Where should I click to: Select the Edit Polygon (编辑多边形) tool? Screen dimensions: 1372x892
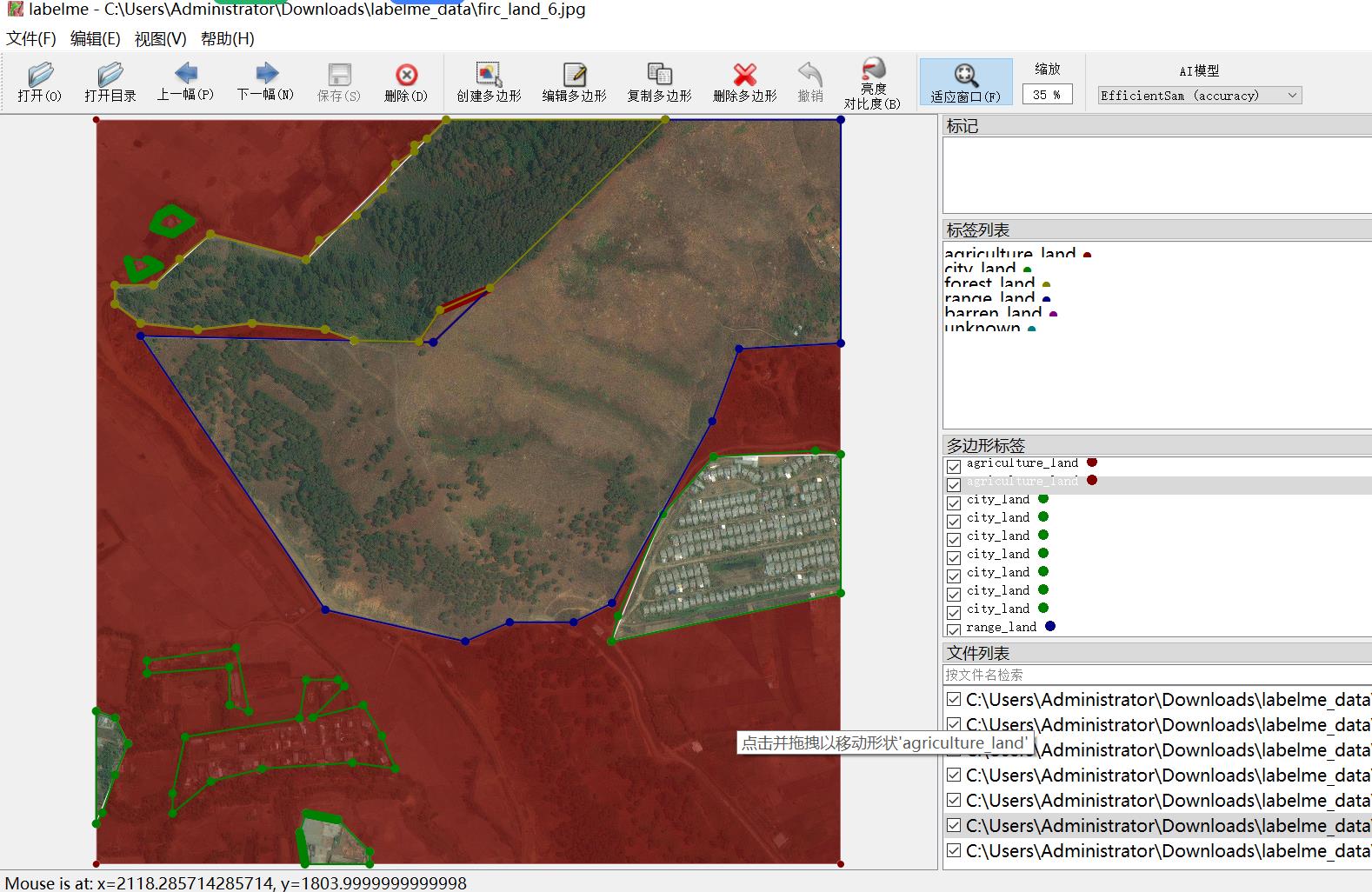pos(574,82)
